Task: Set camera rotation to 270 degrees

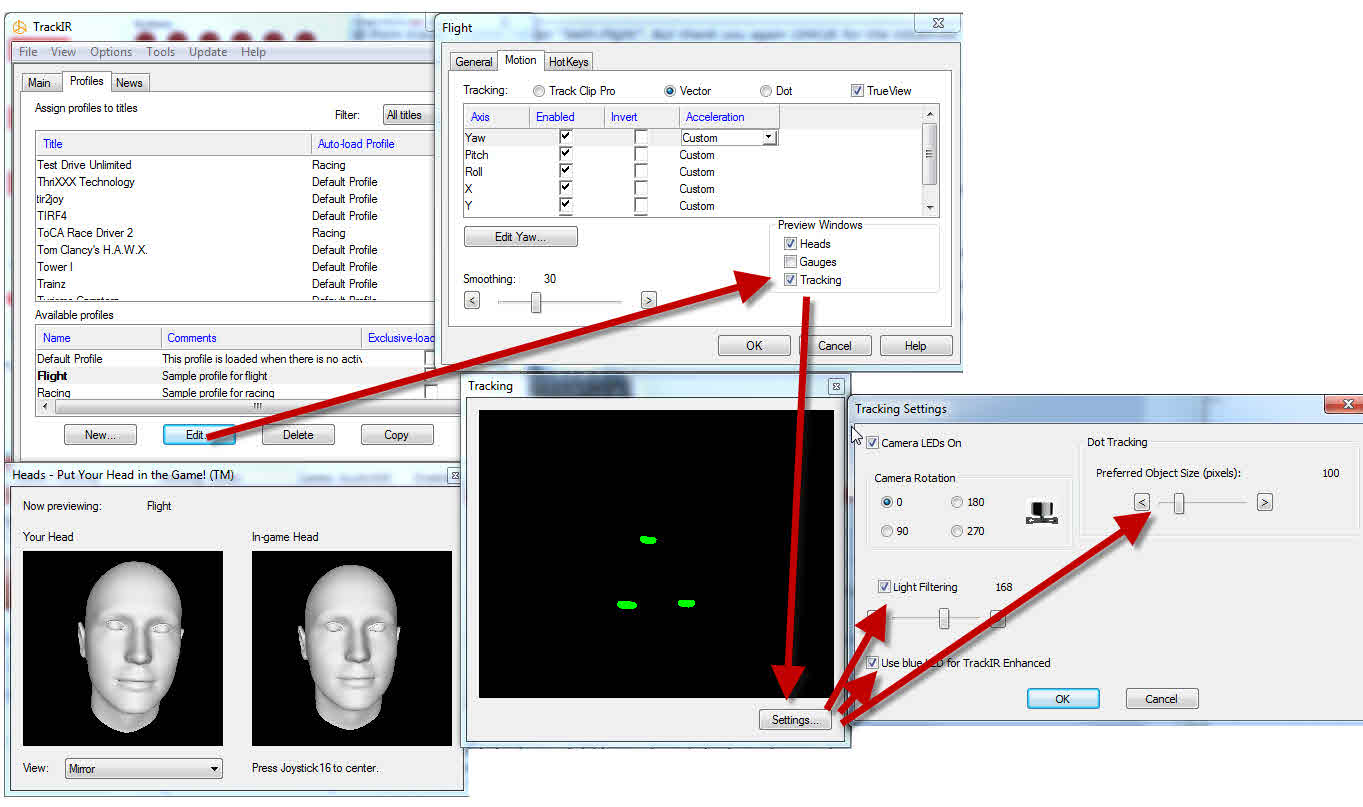Action: coord(957,531)
